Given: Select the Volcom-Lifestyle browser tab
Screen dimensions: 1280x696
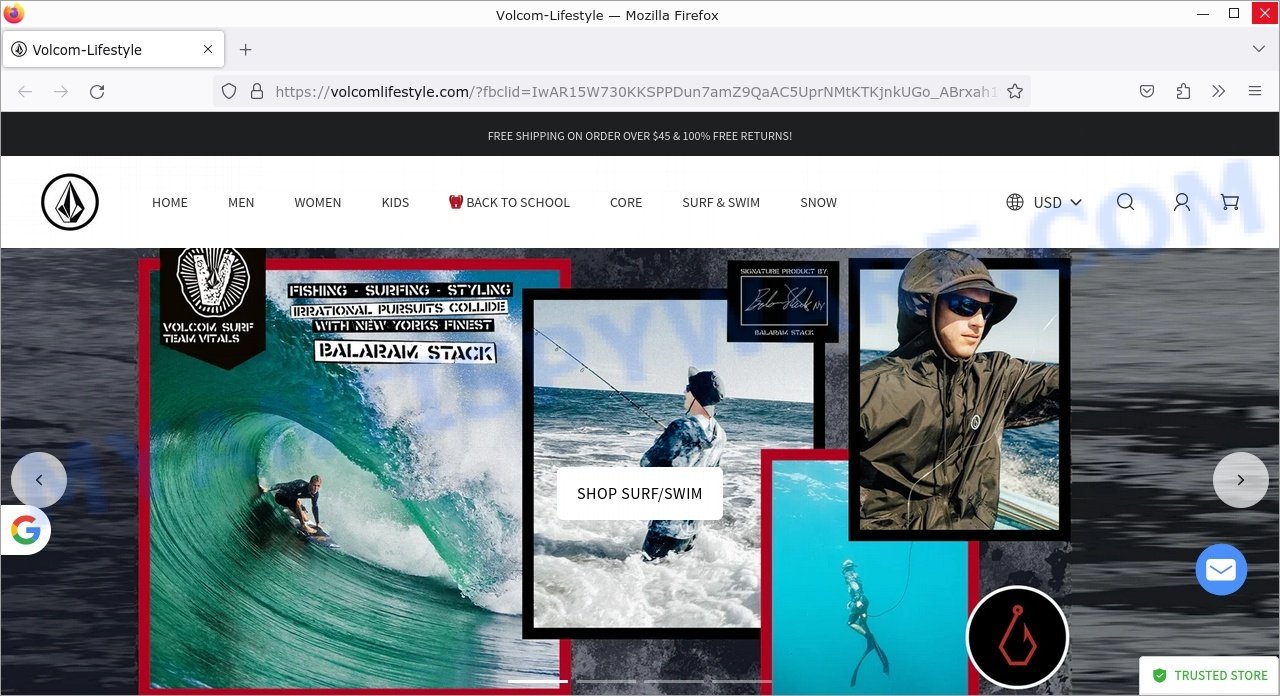Looking at the screenshot, I should click(x=112, y=49).
